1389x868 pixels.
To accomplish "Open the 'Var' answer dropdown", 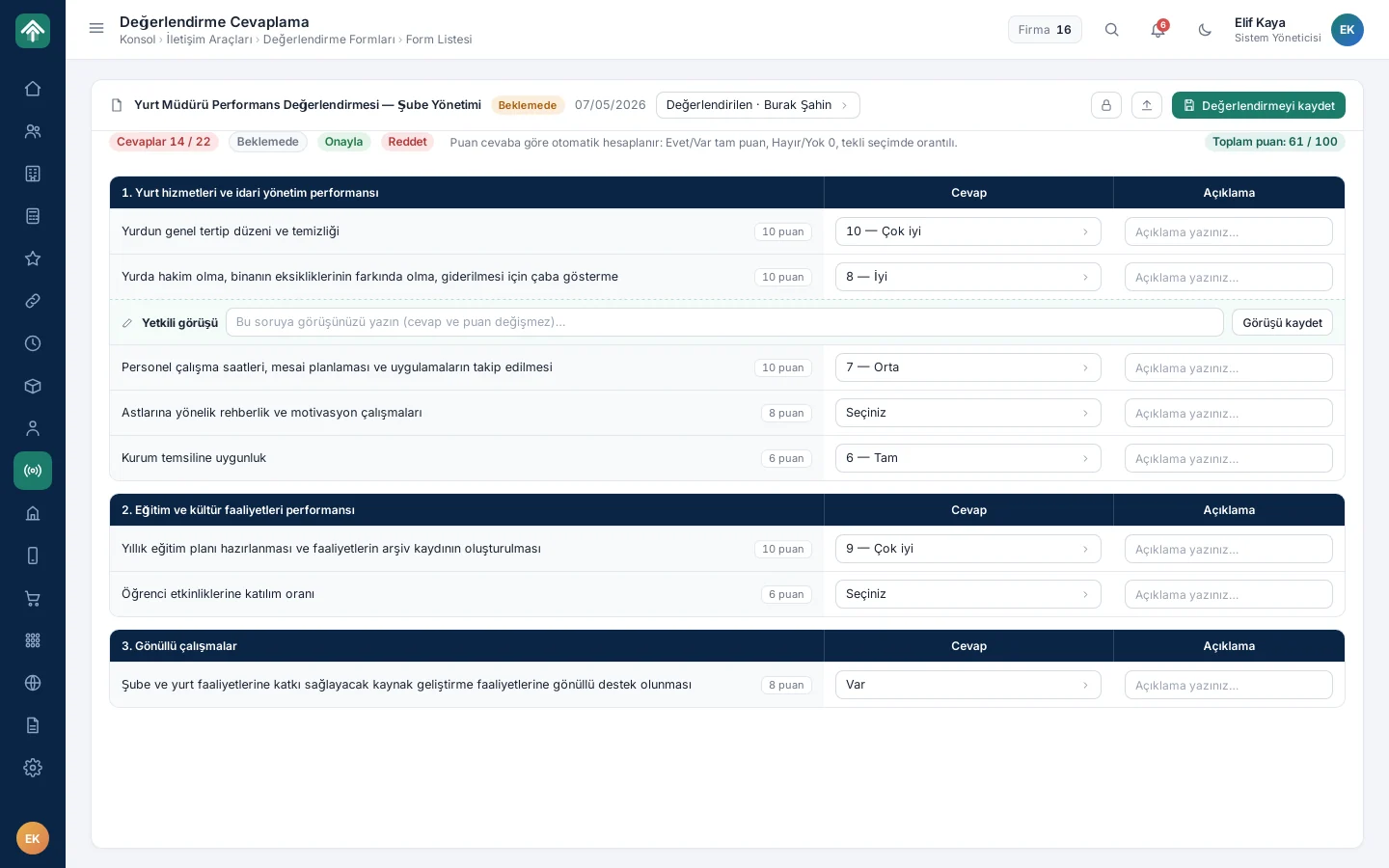I will click(968, 685).
